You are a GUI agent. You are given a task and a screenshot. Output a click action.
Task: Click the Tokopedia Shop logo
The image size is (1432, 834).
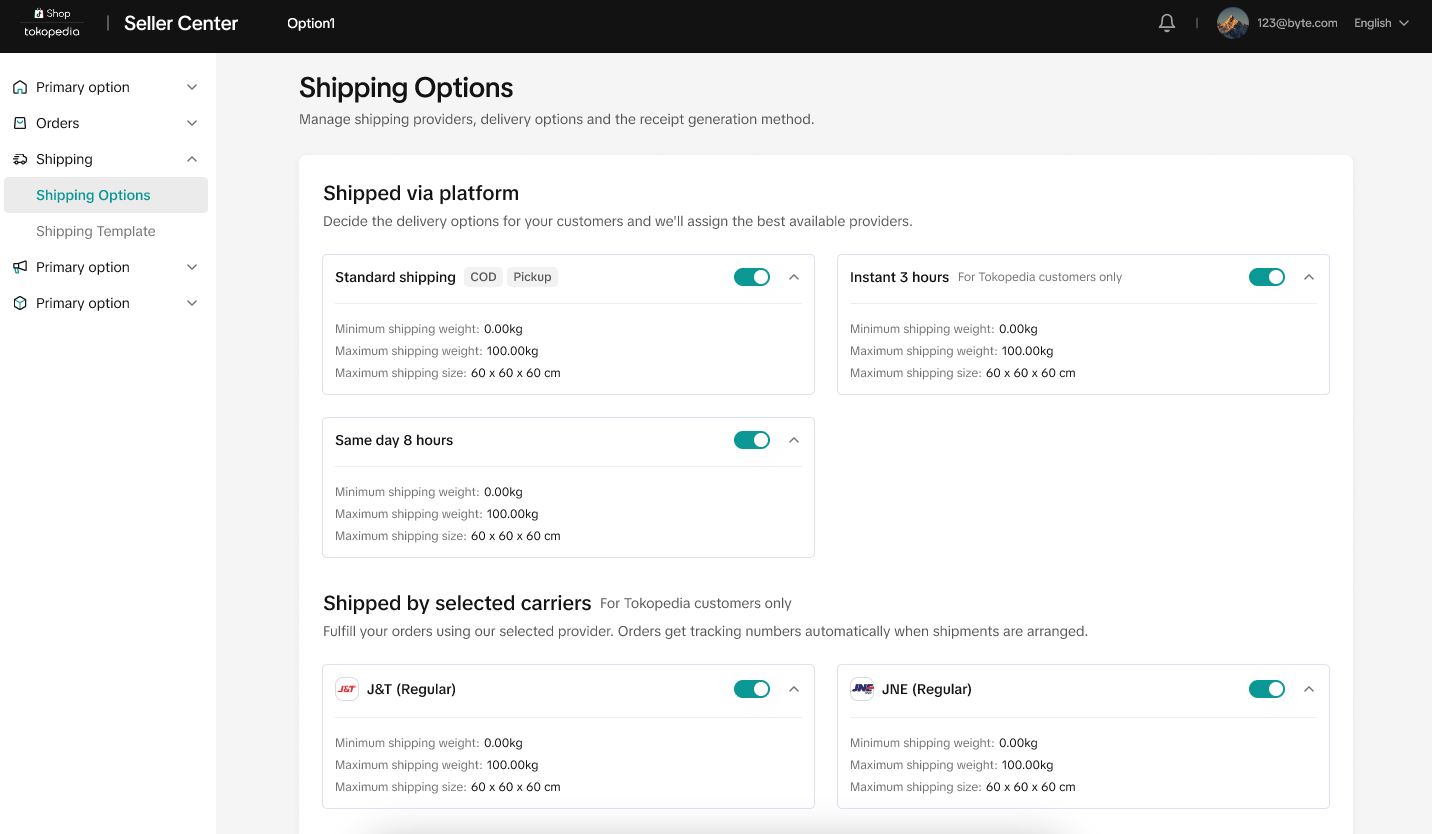click(x=52, y=23)
